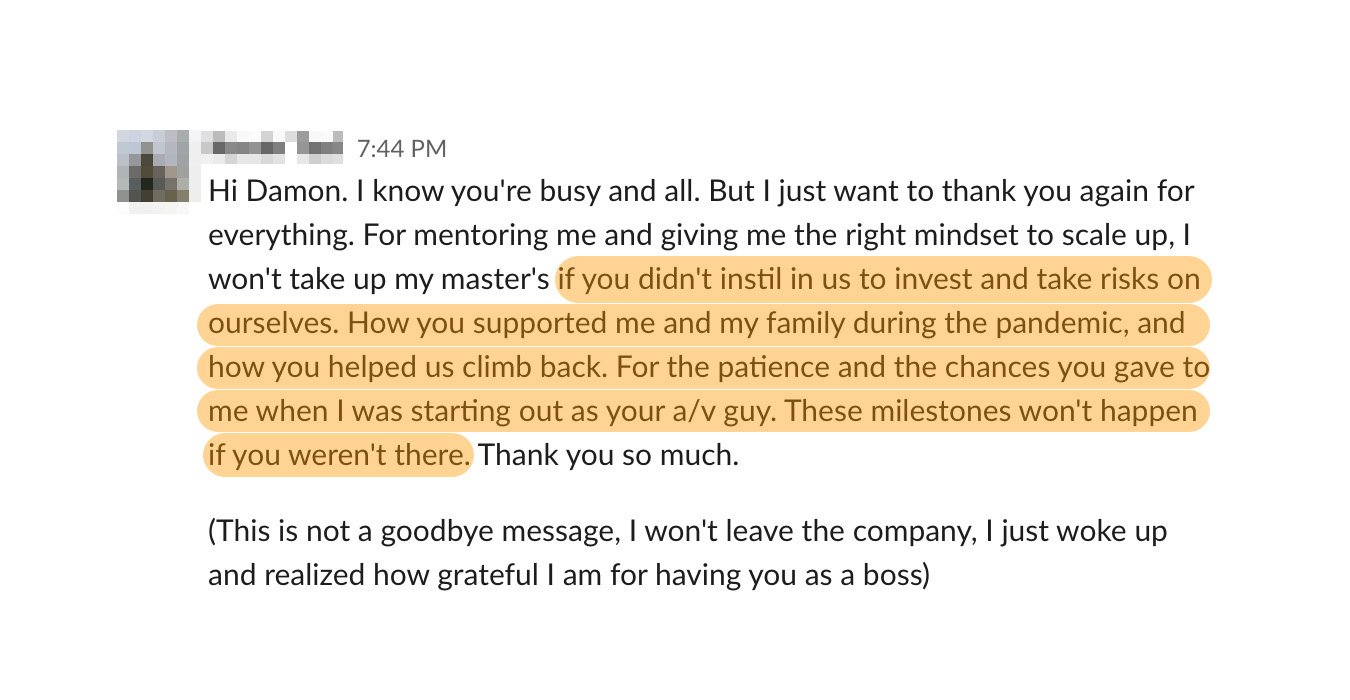This screenshot has height=700, width=1350.
Task: Open the sender's blurred profile avatar
Action: click(x=153, y=170)
